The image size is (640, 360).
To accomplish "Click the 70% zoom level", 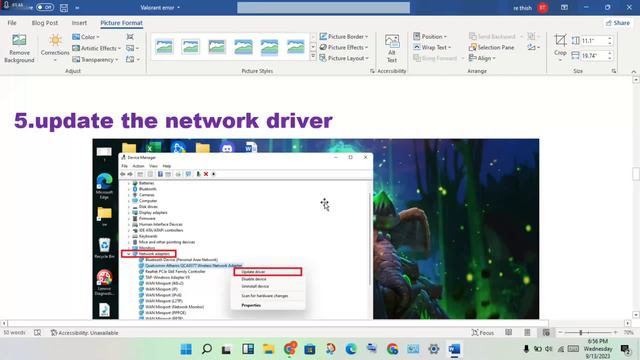I will coord(629,333).
